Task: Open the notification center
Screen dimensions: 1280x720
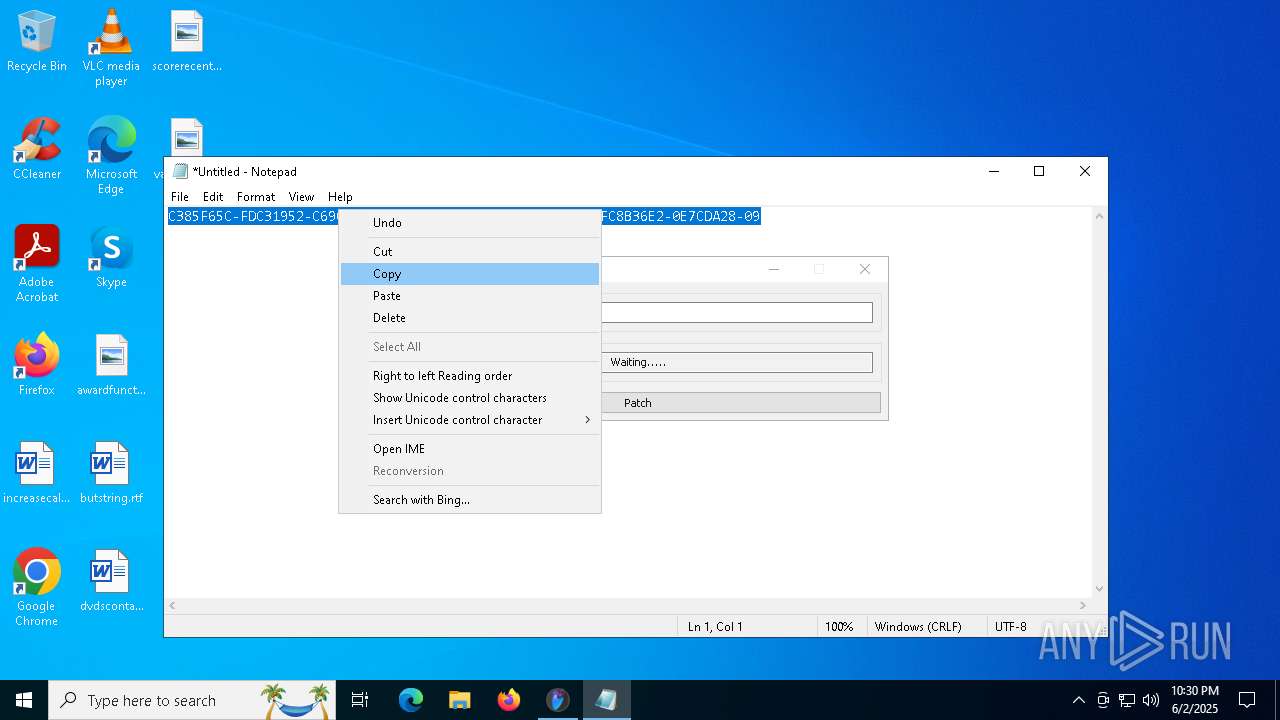Action: point(1247,700)
